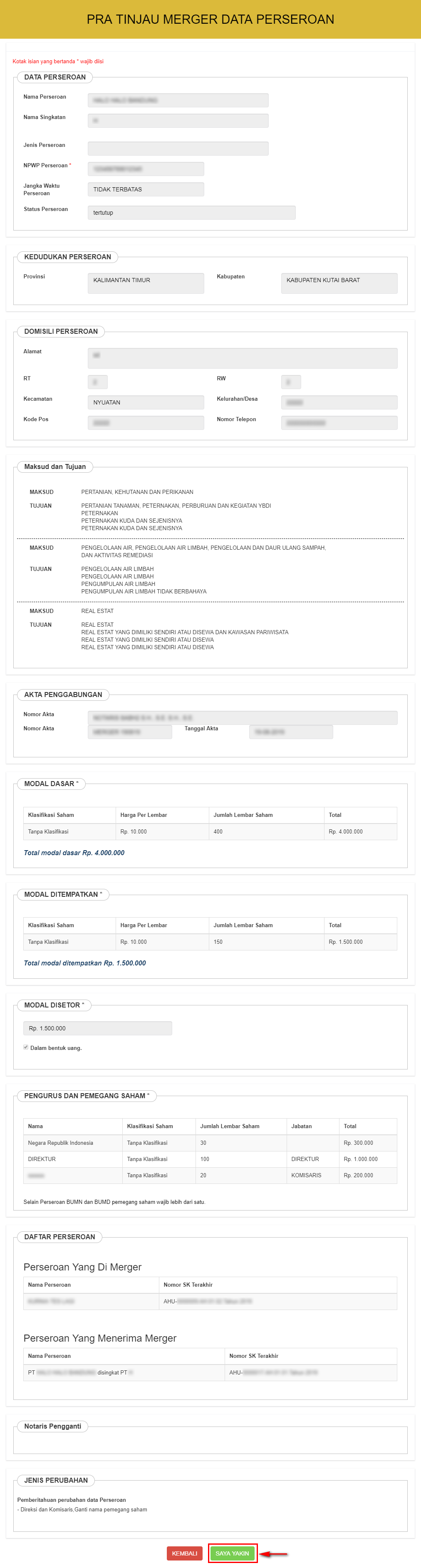Click the PERTANIAN, KEHUTANAN DAN PERIKANAN text
This screenshot has width=421, height=1568.
(x=137, y=492)
